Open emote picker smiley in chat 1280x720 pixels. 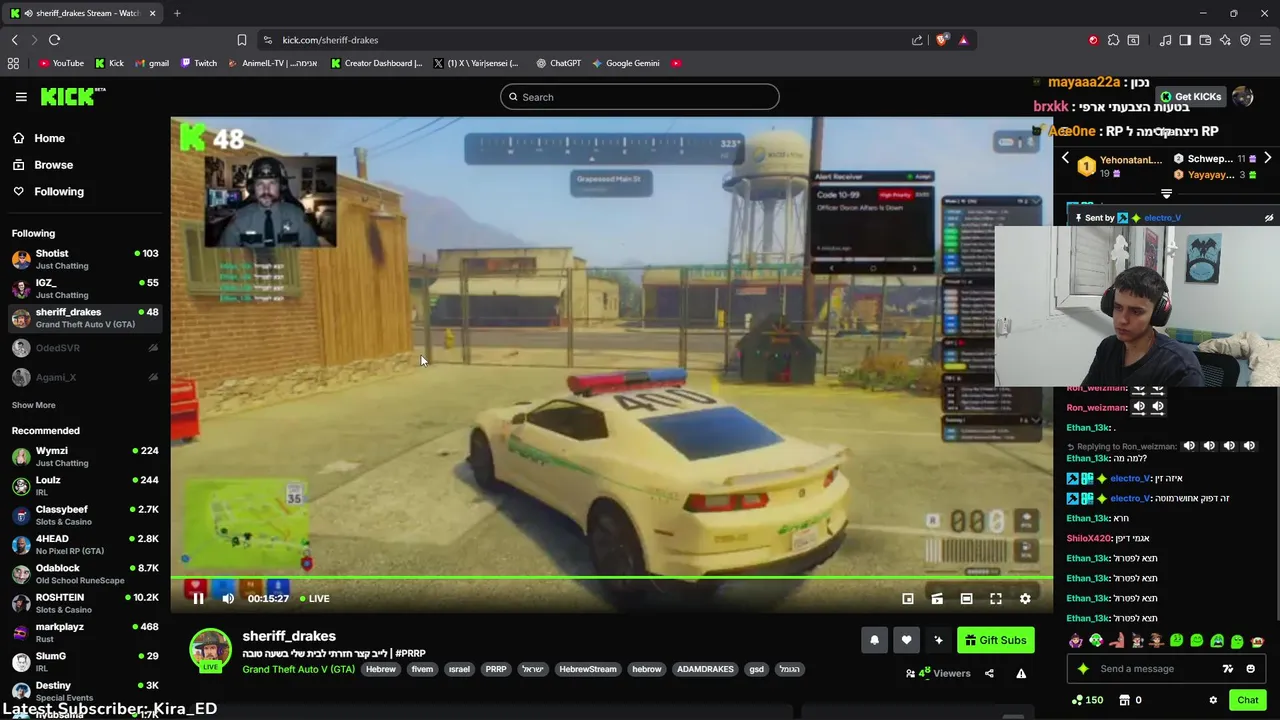pyautogui.click(x=1251, y=669)
